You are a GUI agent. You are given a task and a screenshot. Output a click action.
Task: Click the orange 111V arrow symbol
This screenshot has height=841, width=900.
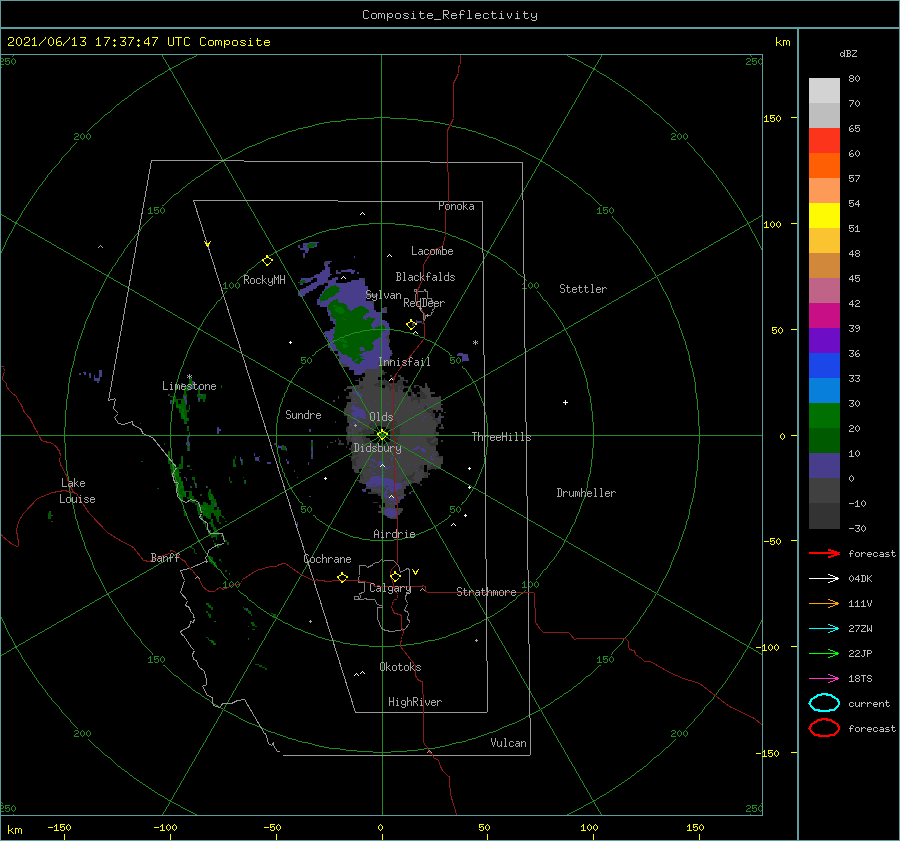(x=824, y=603)
